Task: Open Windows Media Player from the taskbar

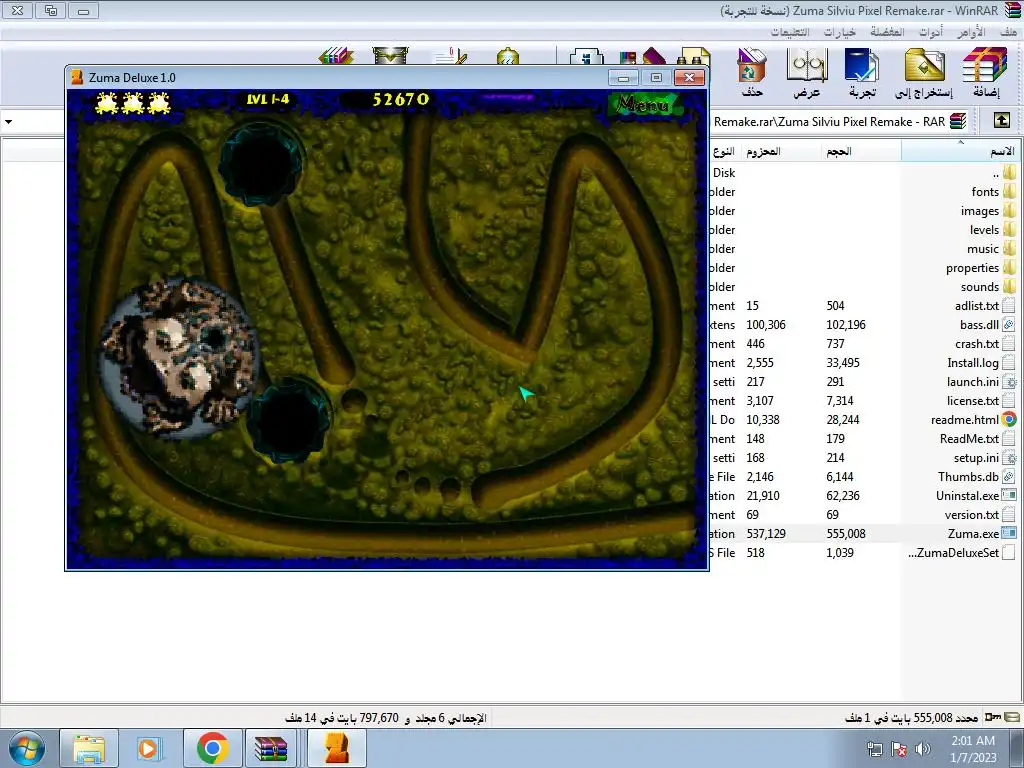Action: 150,748
